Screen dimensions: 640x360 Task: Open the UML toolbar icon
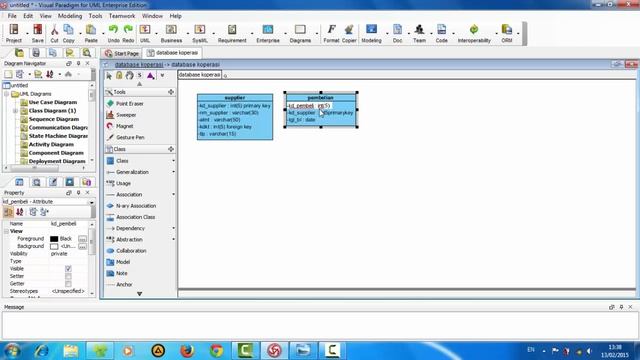pos(145,33)
